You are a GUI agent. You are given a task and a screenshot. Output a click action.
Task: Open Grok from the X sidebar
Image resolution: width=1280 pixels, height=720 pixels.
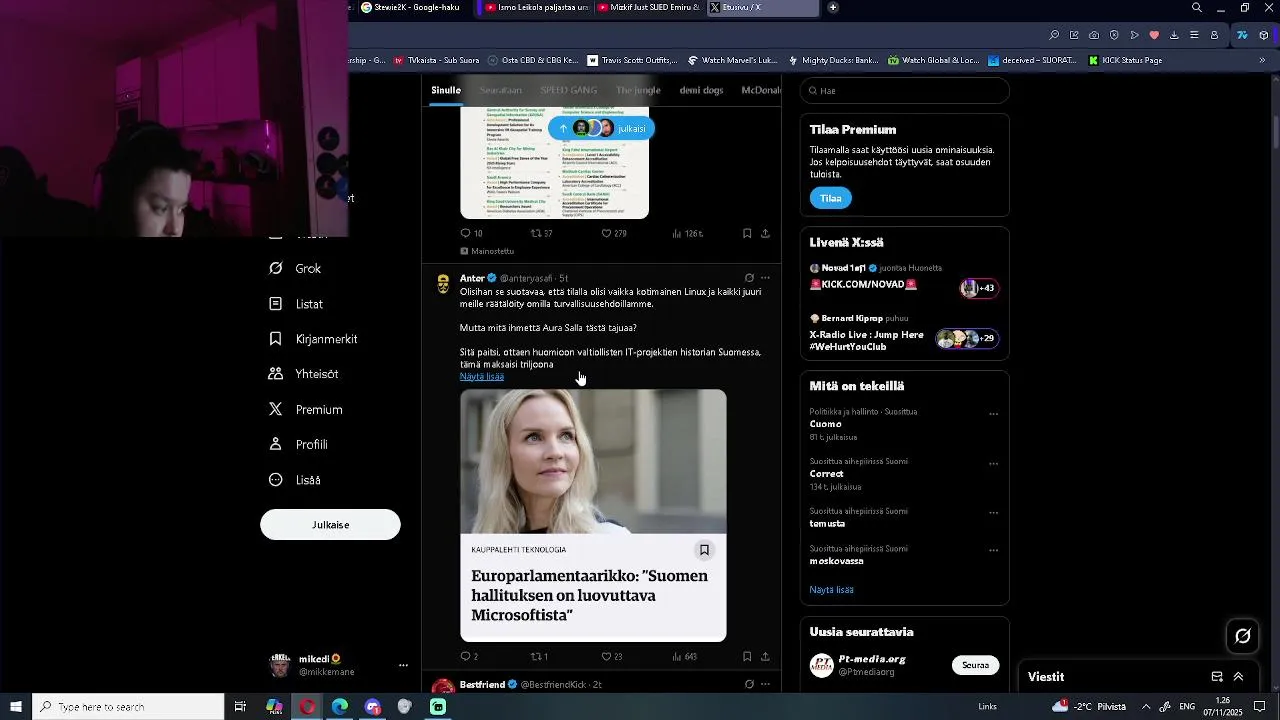(x=295, y=269)
